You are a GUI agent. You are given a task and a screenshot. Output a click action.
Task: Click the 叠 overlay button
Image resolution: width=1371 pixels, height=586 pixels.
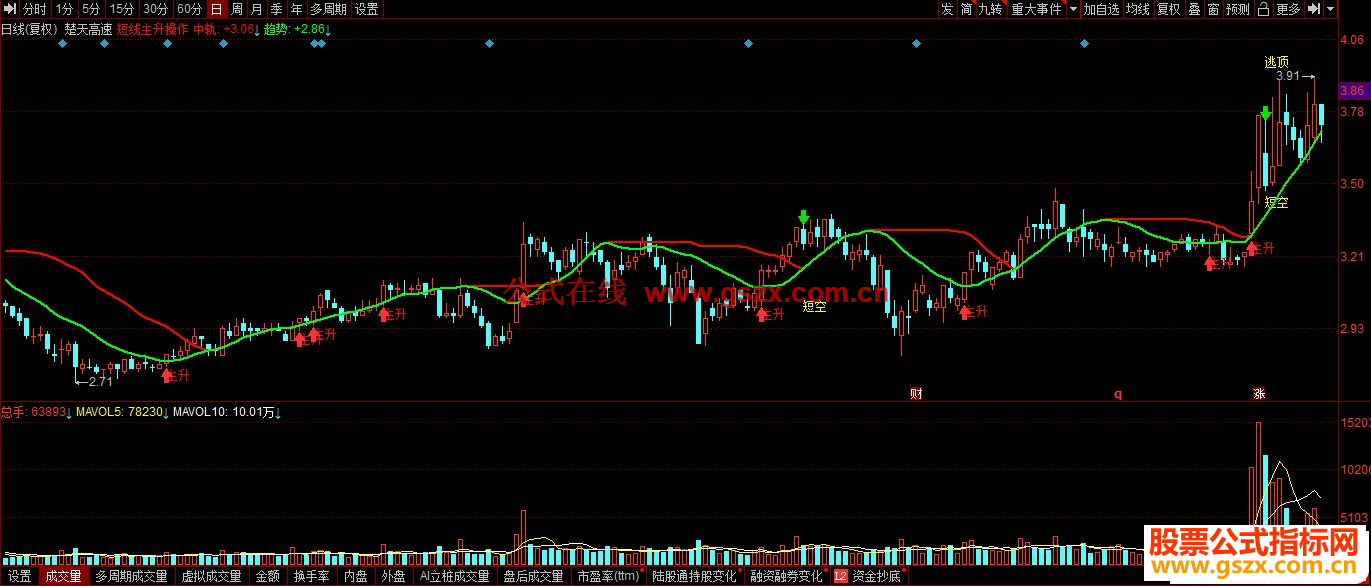pyautogui.click(x=1194, y=9)
